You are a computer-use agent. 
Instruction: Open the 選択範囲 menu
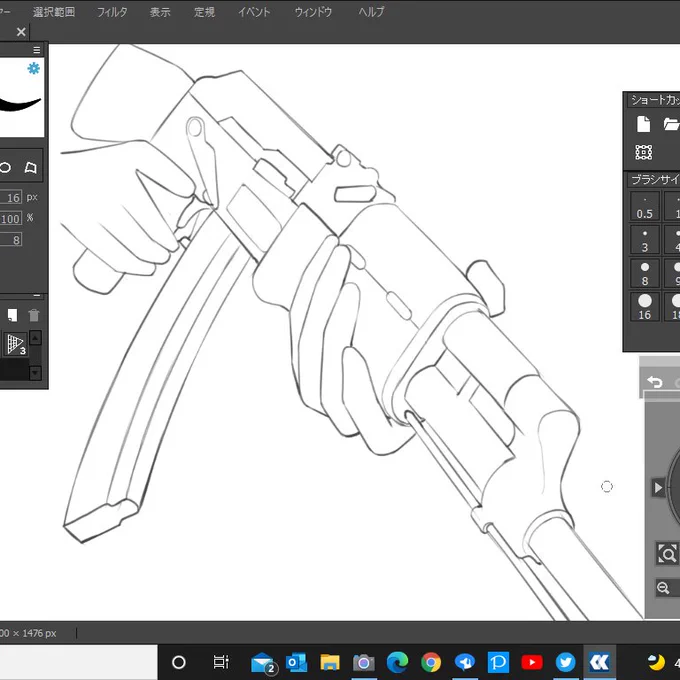(x=54, y=12)
